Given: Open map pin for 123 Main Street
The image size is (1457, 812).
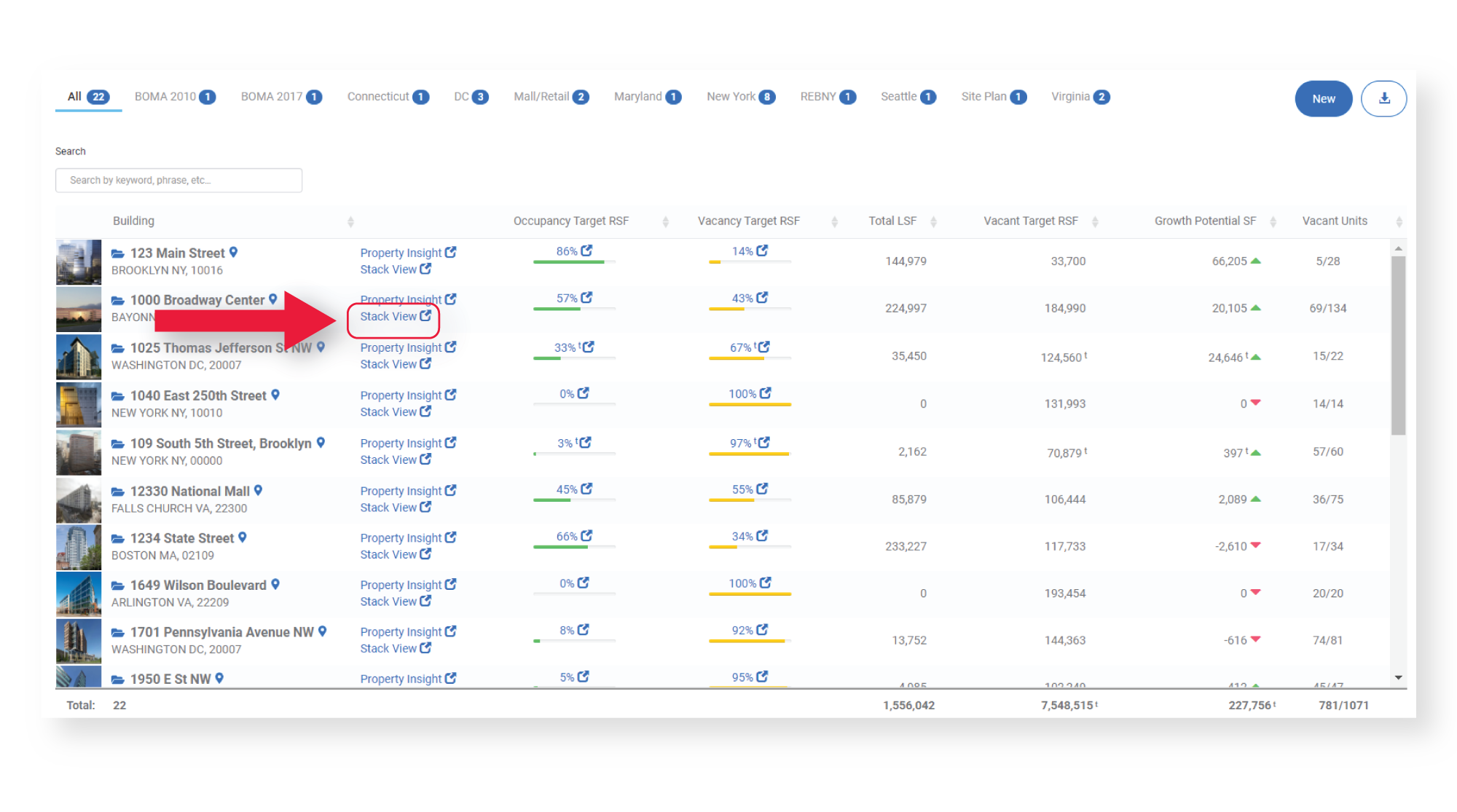Looking at the screenshot, I should point(233,252).
